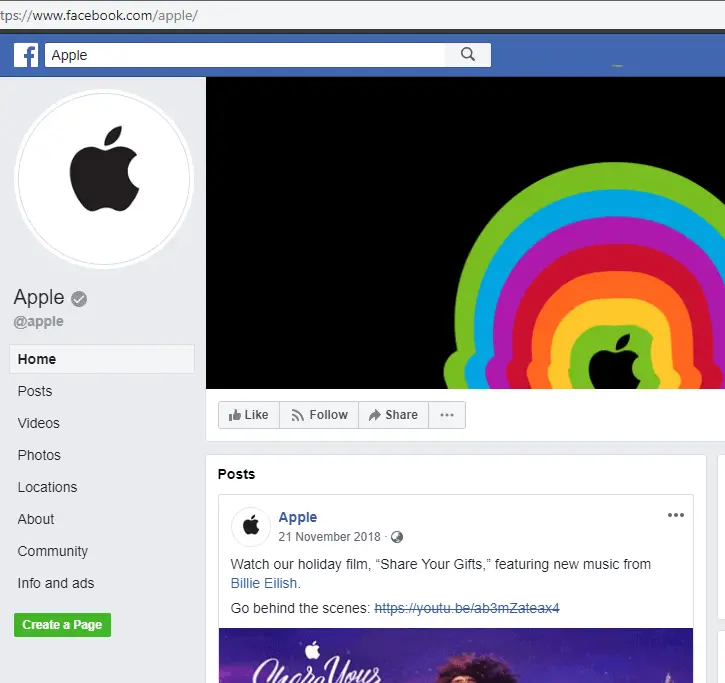Click the Like button on the page
Viewport: 725px width, 683px height.
(x=249, y=415)
